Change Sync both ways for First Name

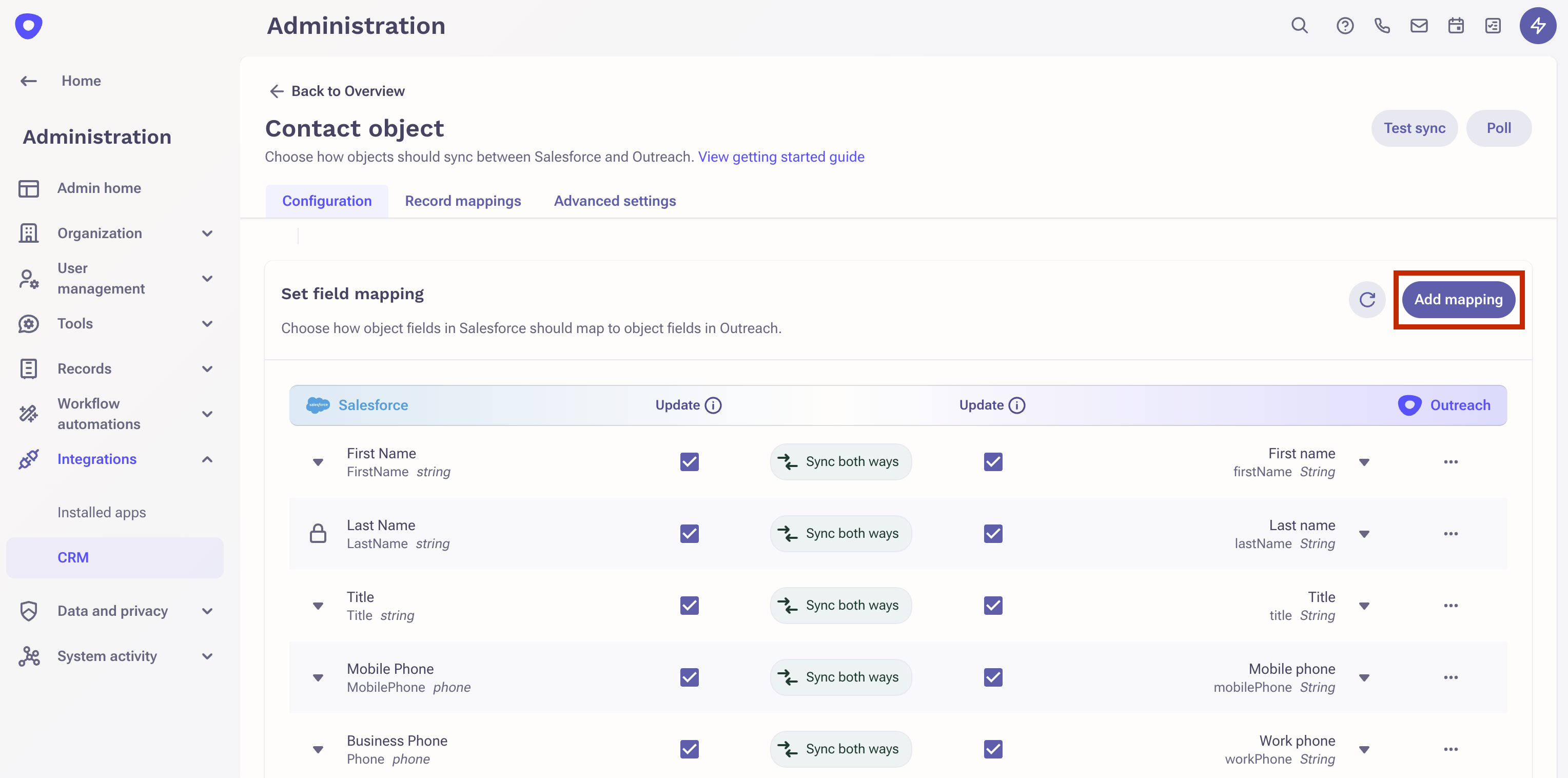coord(840,462)
